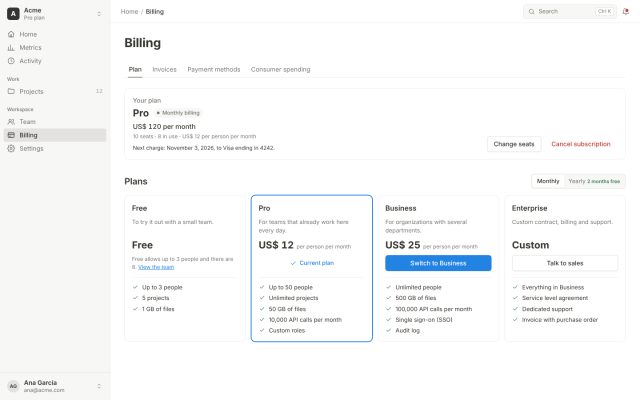Open Settings in the sidebar

click(55, 149)
